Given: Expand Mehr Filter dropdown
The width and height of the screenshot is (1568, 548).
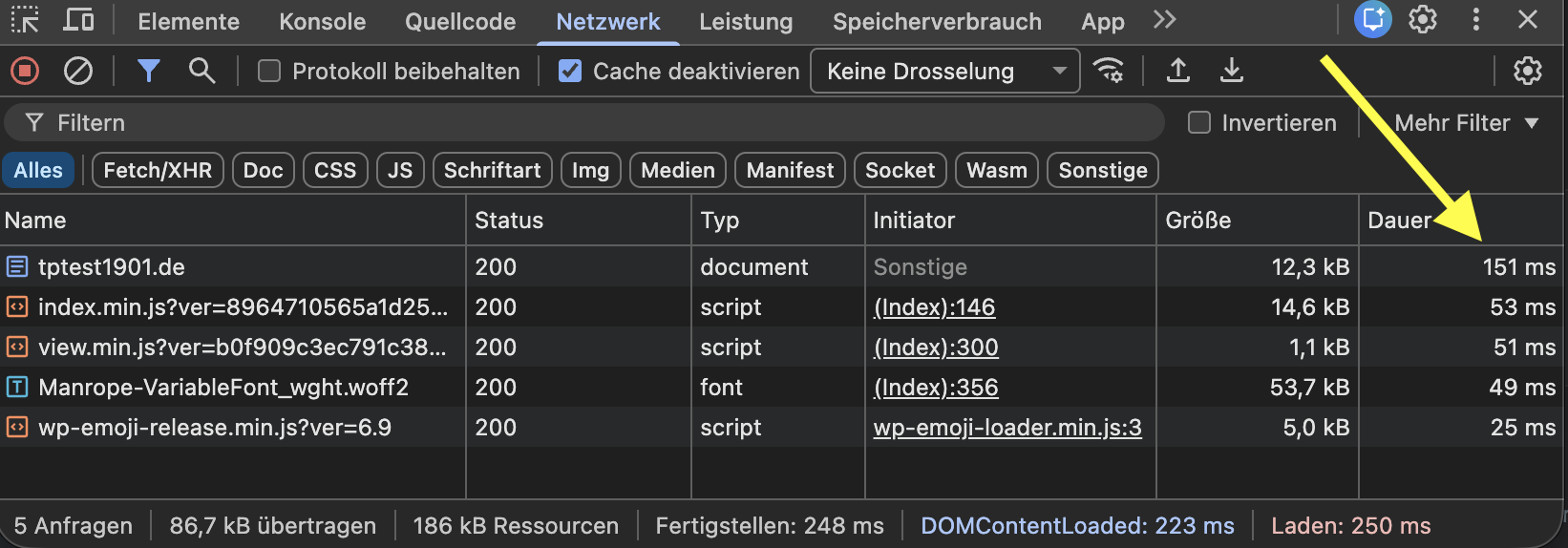Looking at the screenshot, I should click(1466, 122).
